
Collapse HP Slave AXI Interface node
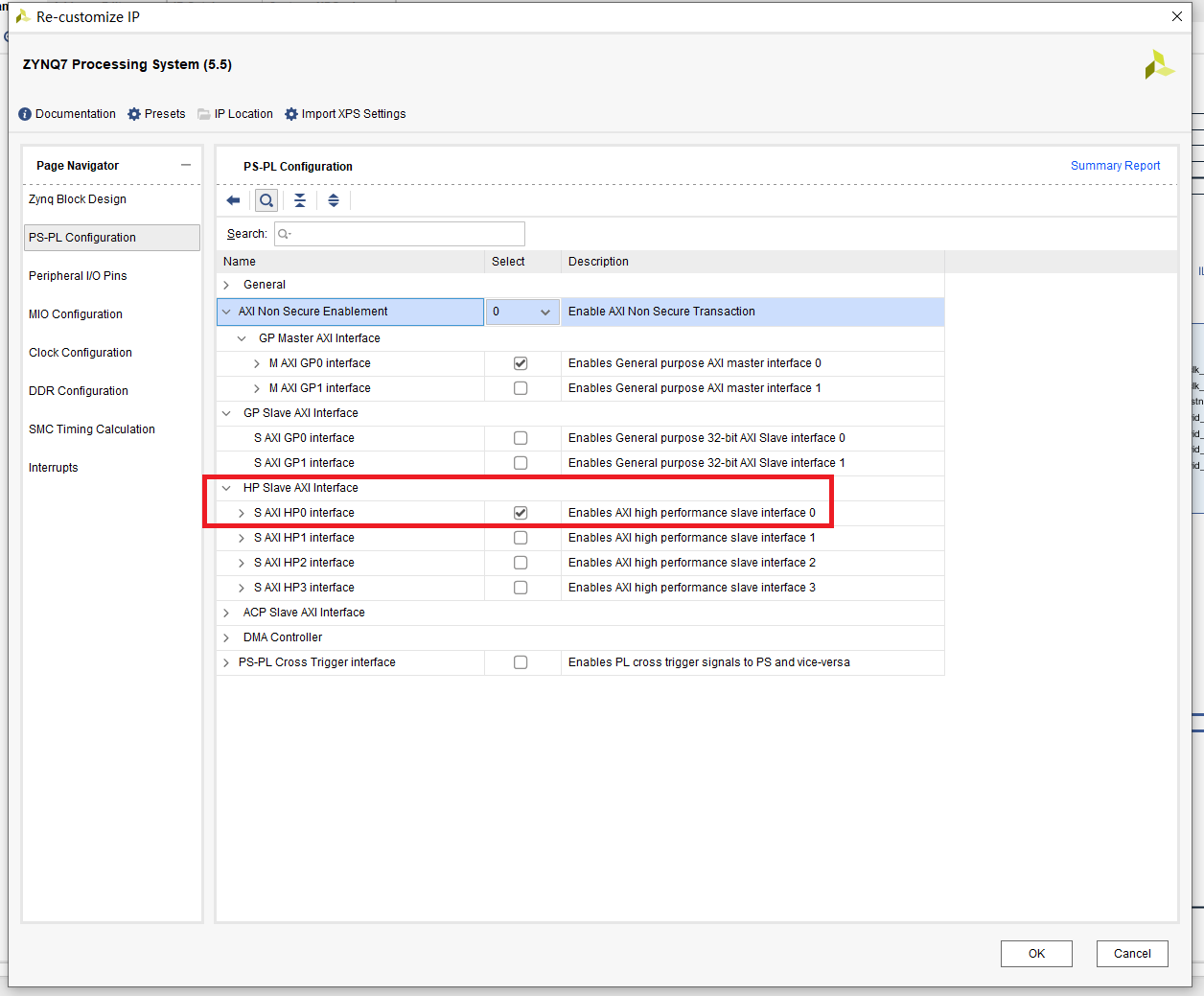(x=226, y=488)
